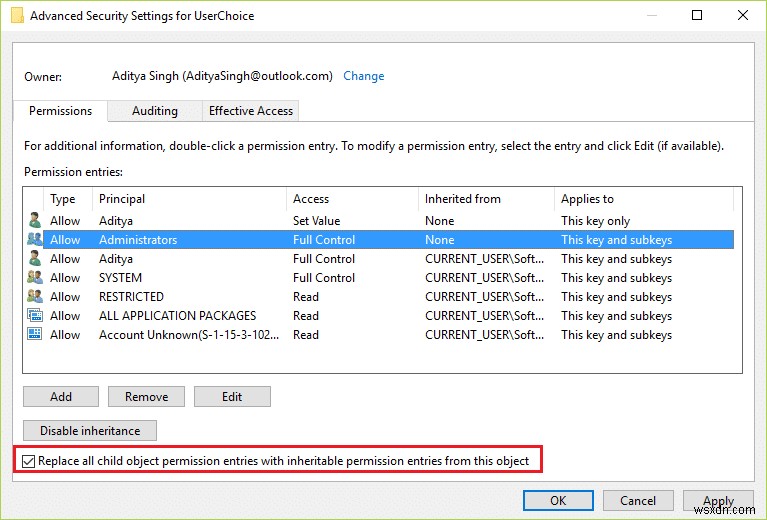Click the ALL APPLICATION PACKAGES entry icon

point(35,316)
